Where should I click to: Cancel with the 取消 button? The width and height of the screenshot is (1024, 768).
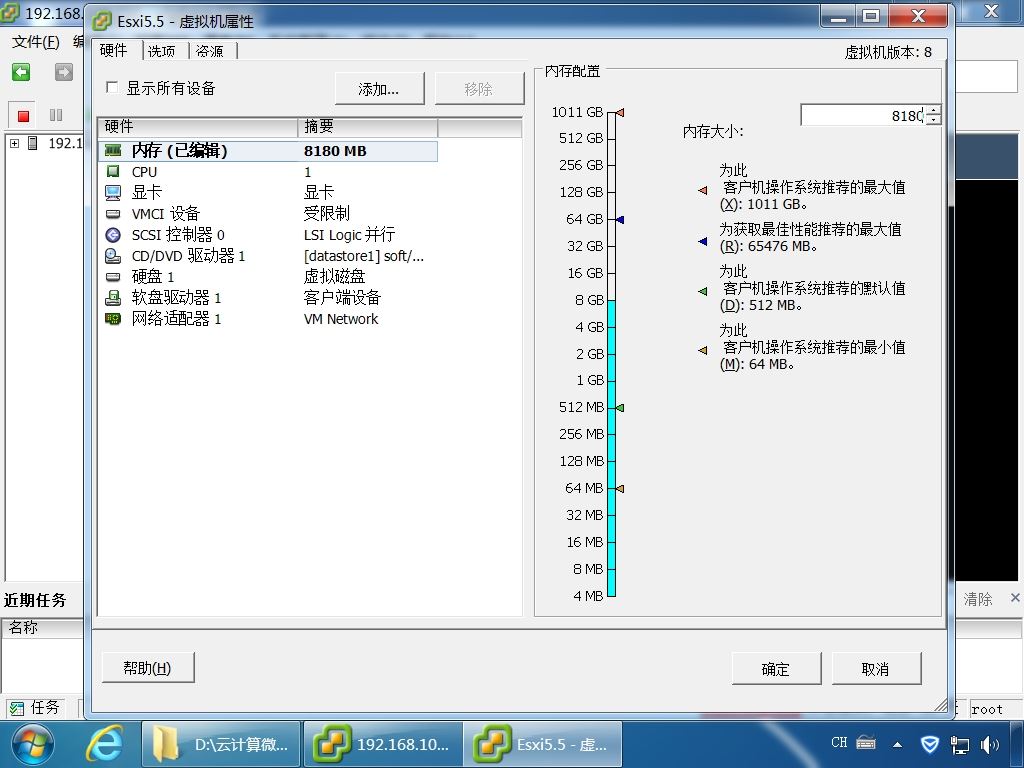[x=876, y=669]
